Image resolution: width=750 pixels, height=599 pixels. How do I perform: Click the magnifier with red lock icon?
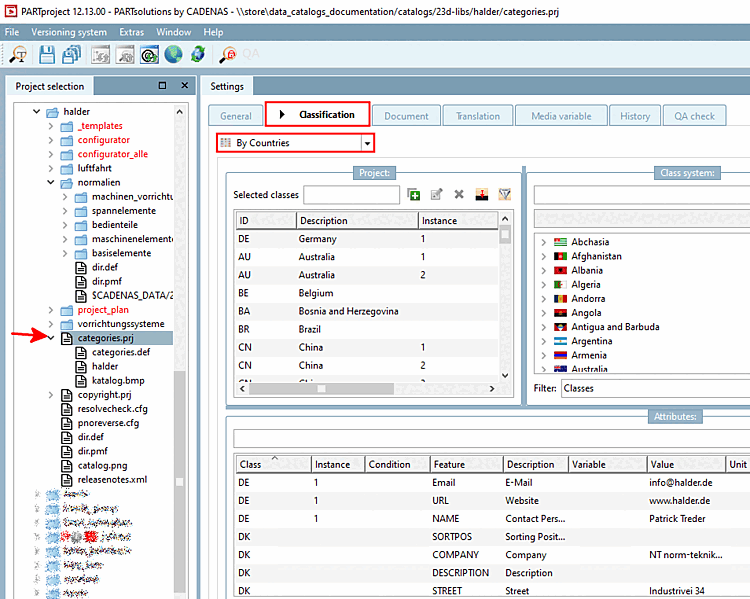click(x=227, y=54)
